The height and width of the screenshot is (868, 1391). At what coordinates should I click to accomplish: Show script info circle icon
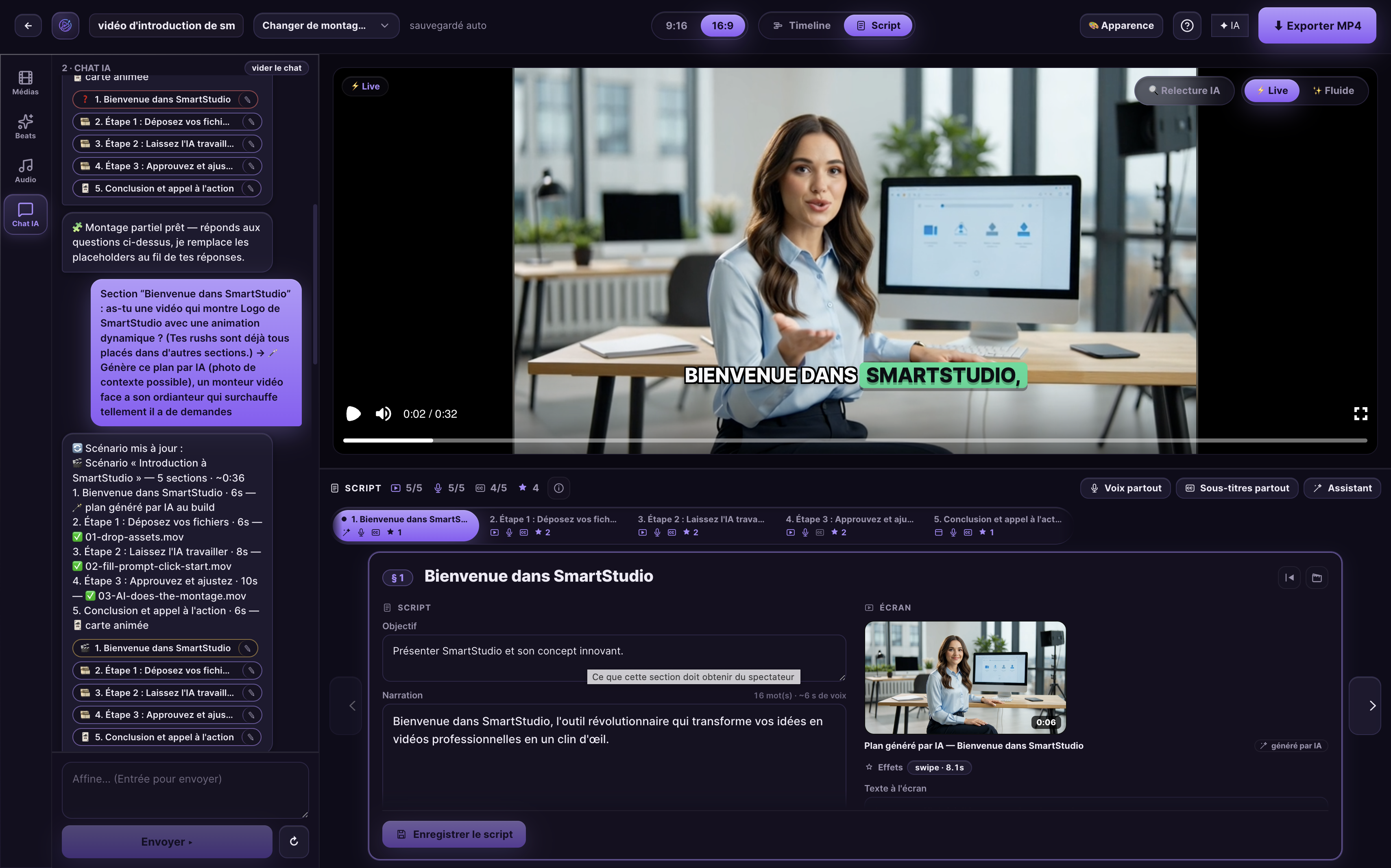(x=558, y=488)
